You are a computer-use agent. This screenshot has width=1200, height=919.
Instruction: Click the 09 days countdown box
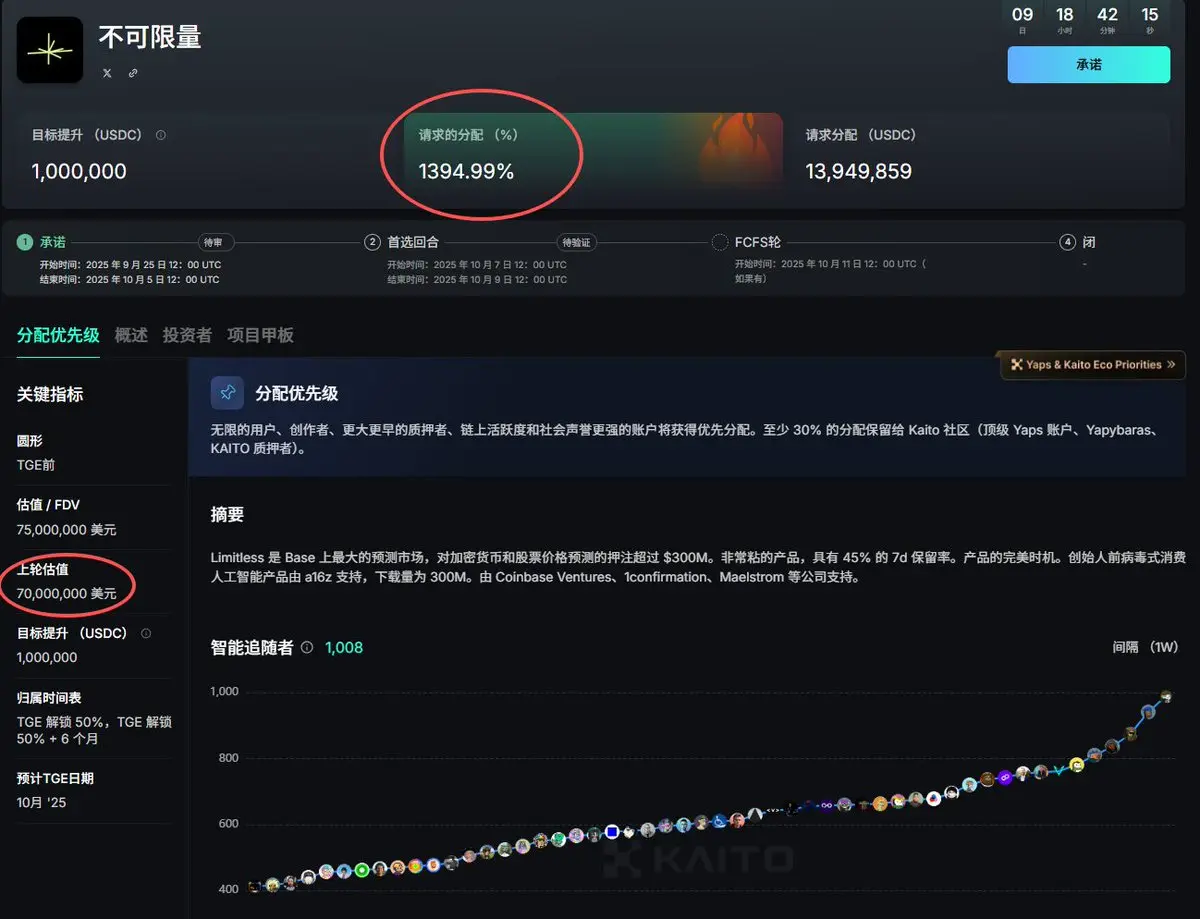[x=1022, y=18]
